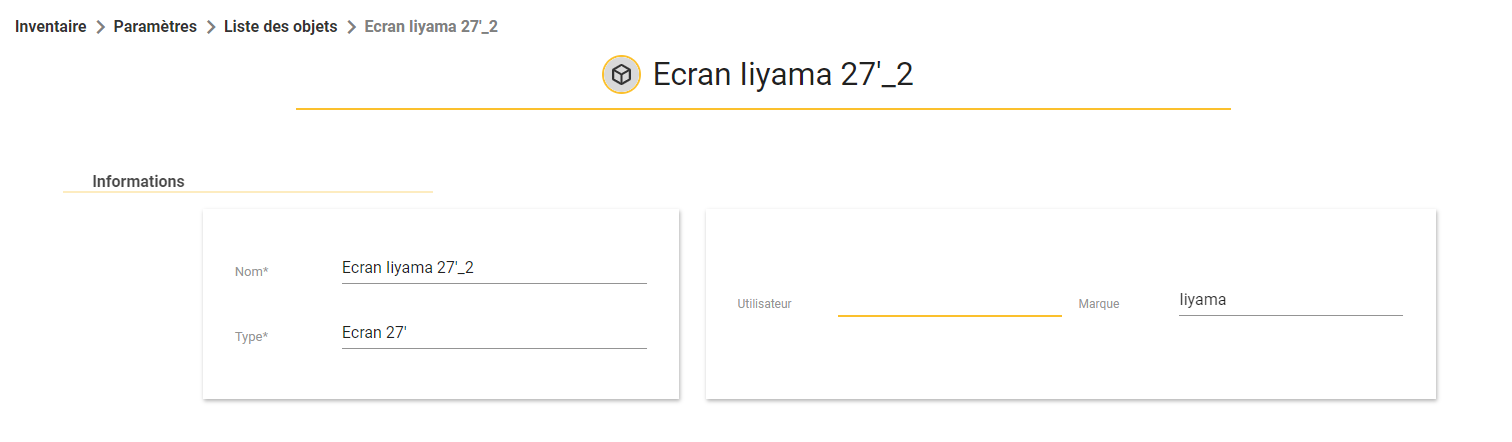Click the Type* label
This screenshot has height=442, width=1512.
click(x=252, y=337)
